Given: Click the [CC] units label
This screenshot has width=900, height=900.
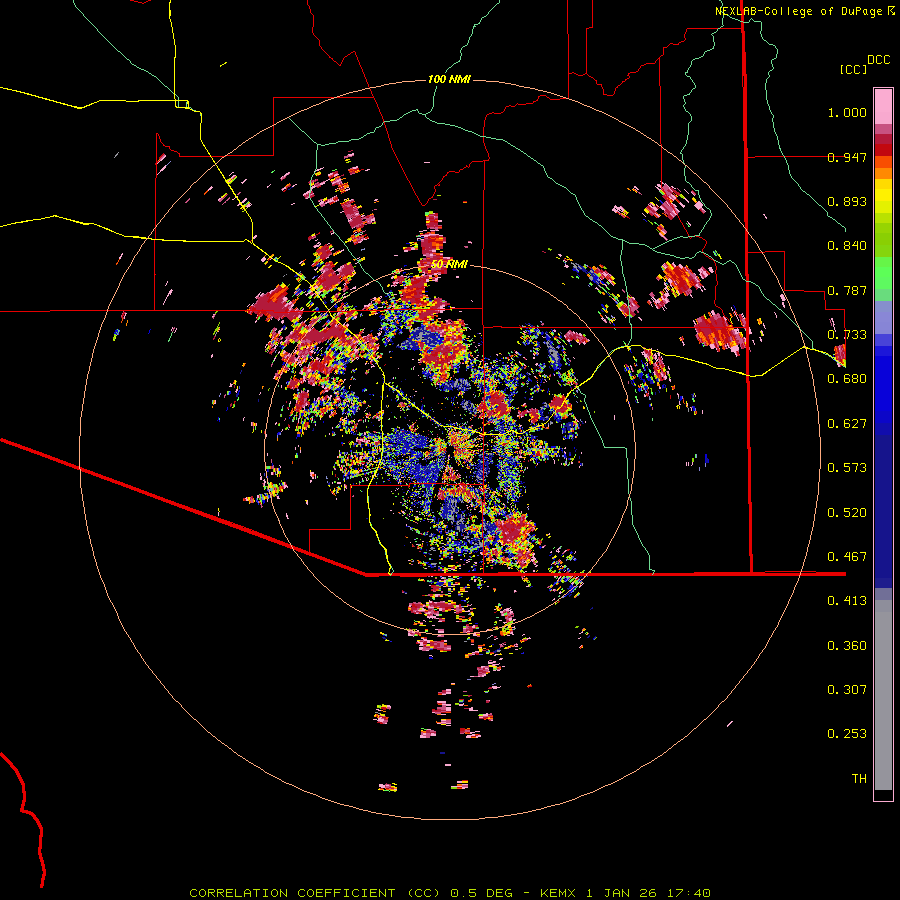Looking at the screenshot, I should click(x=853, y=69).
